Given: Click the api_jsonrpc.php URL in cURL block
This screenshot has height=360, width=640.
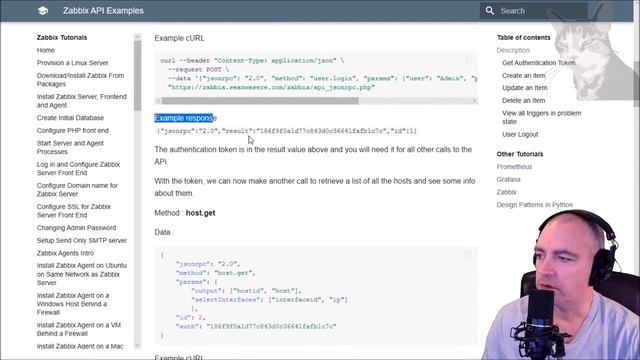Looking at the screenshot, I should coord(271,87).
